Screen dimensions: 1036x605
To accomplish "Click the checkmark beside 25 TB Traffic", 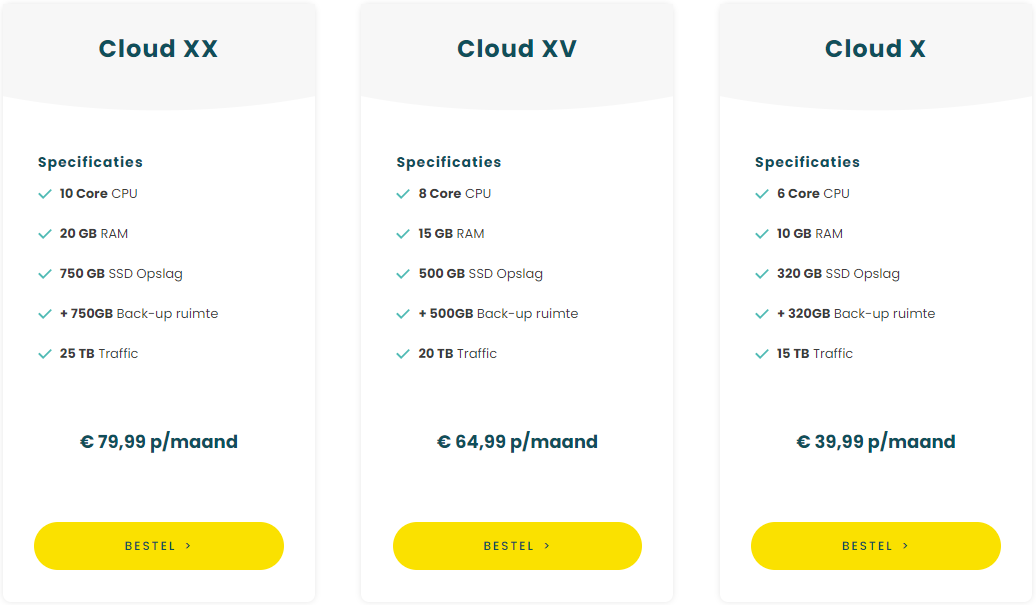I will pyautogui.click(x=45, y=354).
